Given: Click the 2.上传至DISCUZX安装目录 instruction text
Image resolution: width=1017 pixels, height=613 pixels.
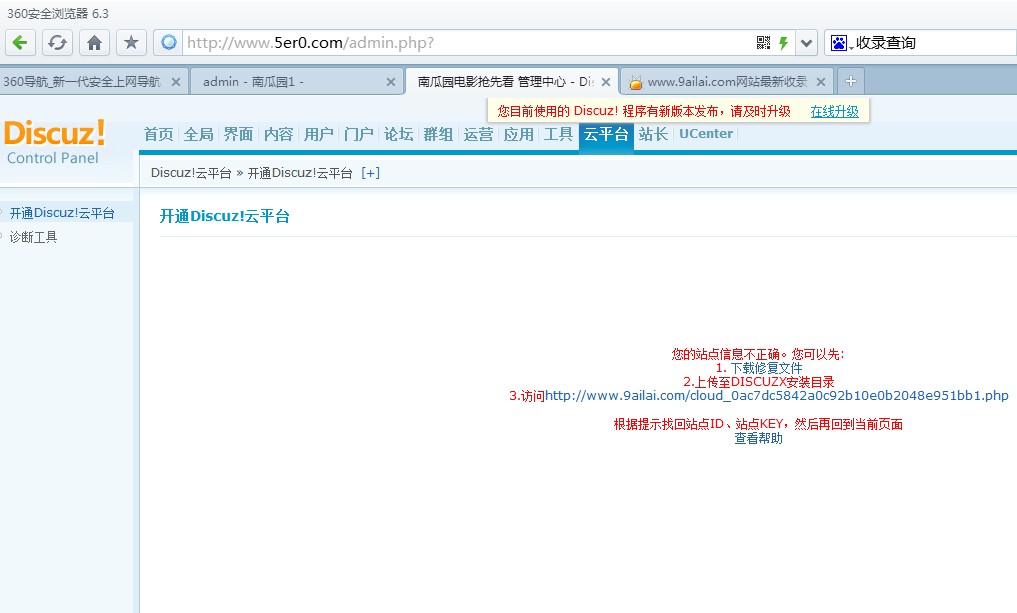Looking at the screenshot, I should point(758,382).
